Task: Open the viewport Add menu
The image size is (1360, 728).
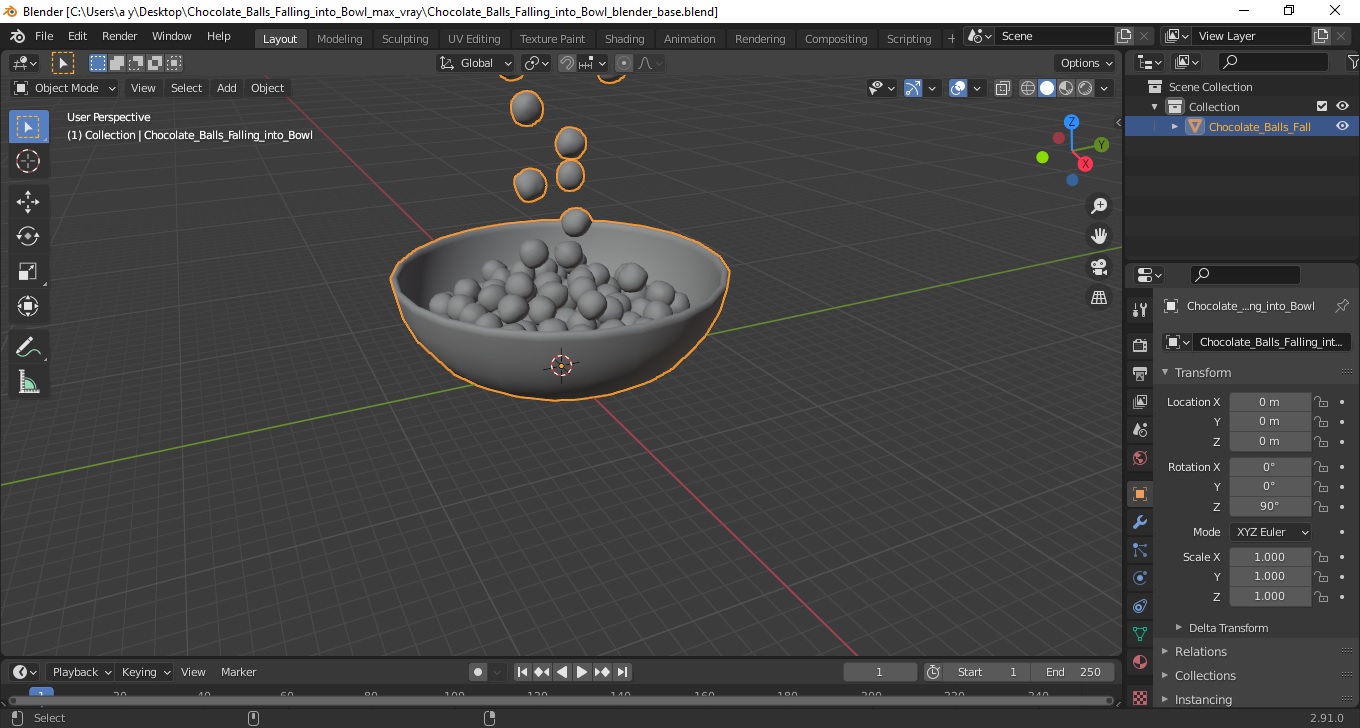Action: [227, 88]
